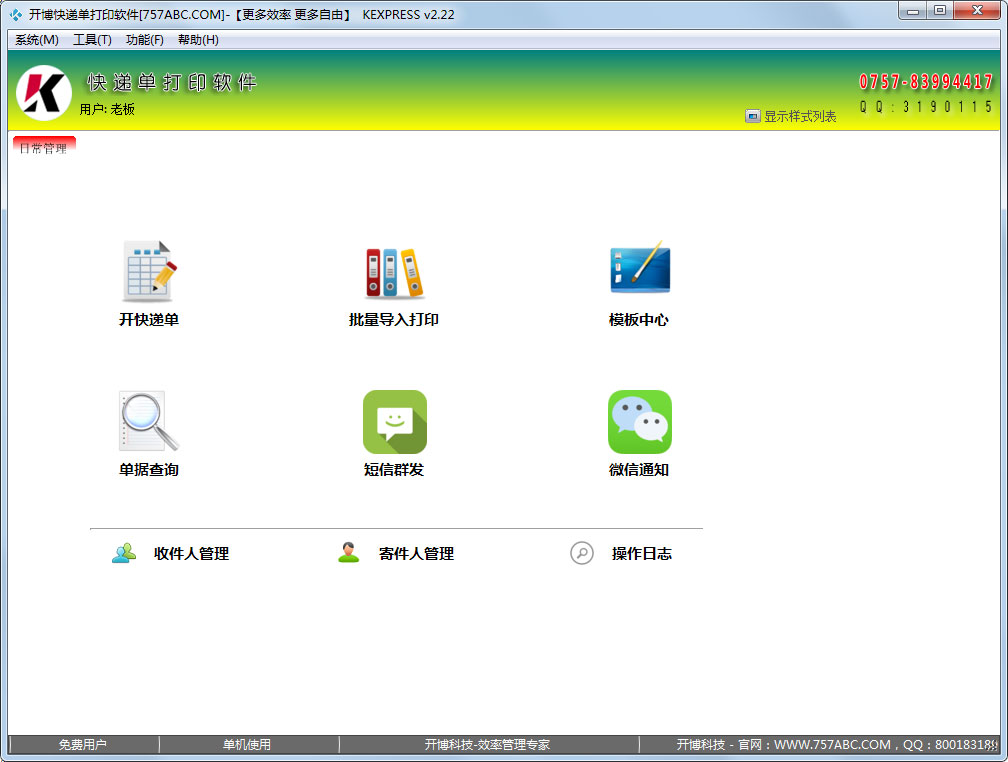
Task: Open the 系统(M) menu
Action: coord(37,40)
